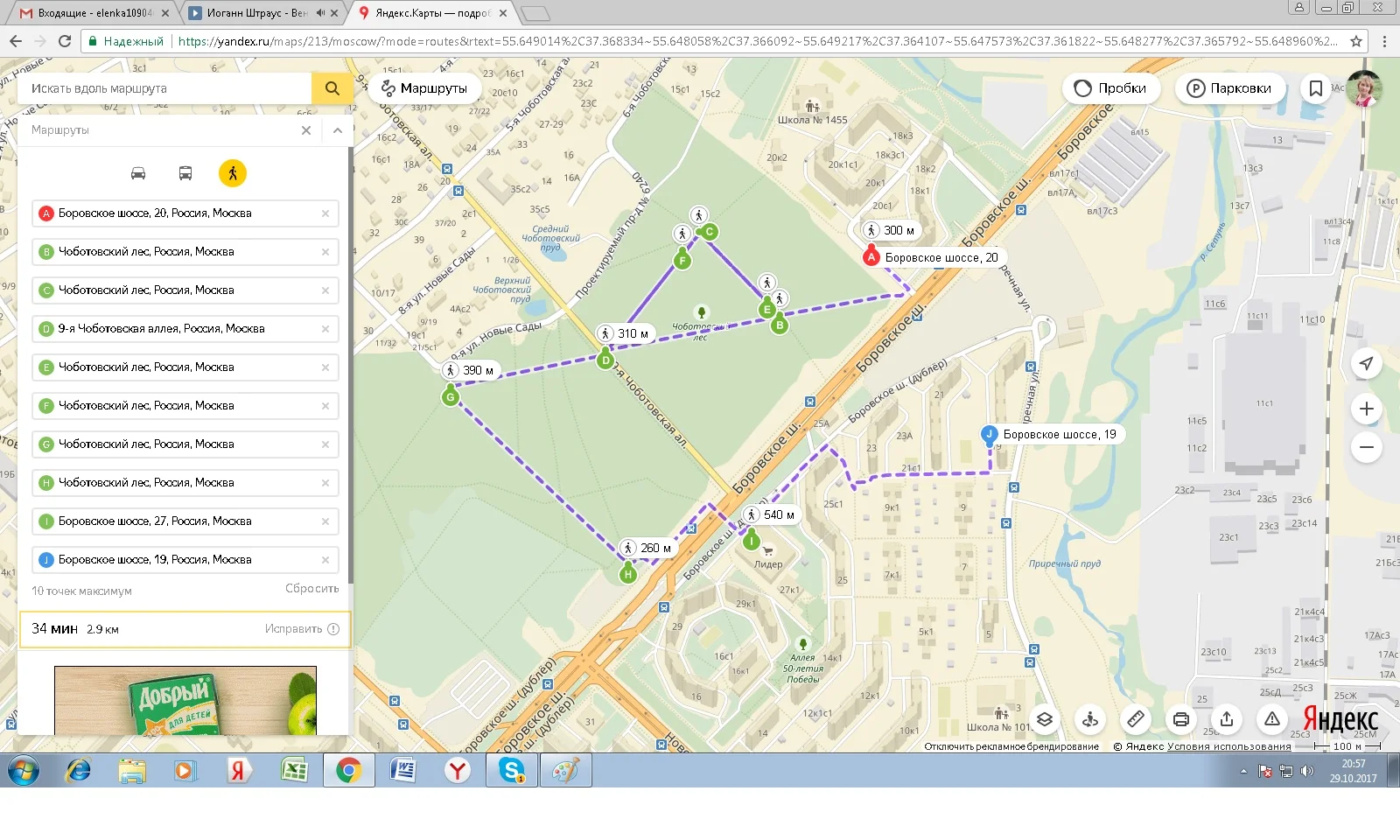Select the car route mode
Image resolution: width=1400 pixels, height=840 pixels.
138,173
